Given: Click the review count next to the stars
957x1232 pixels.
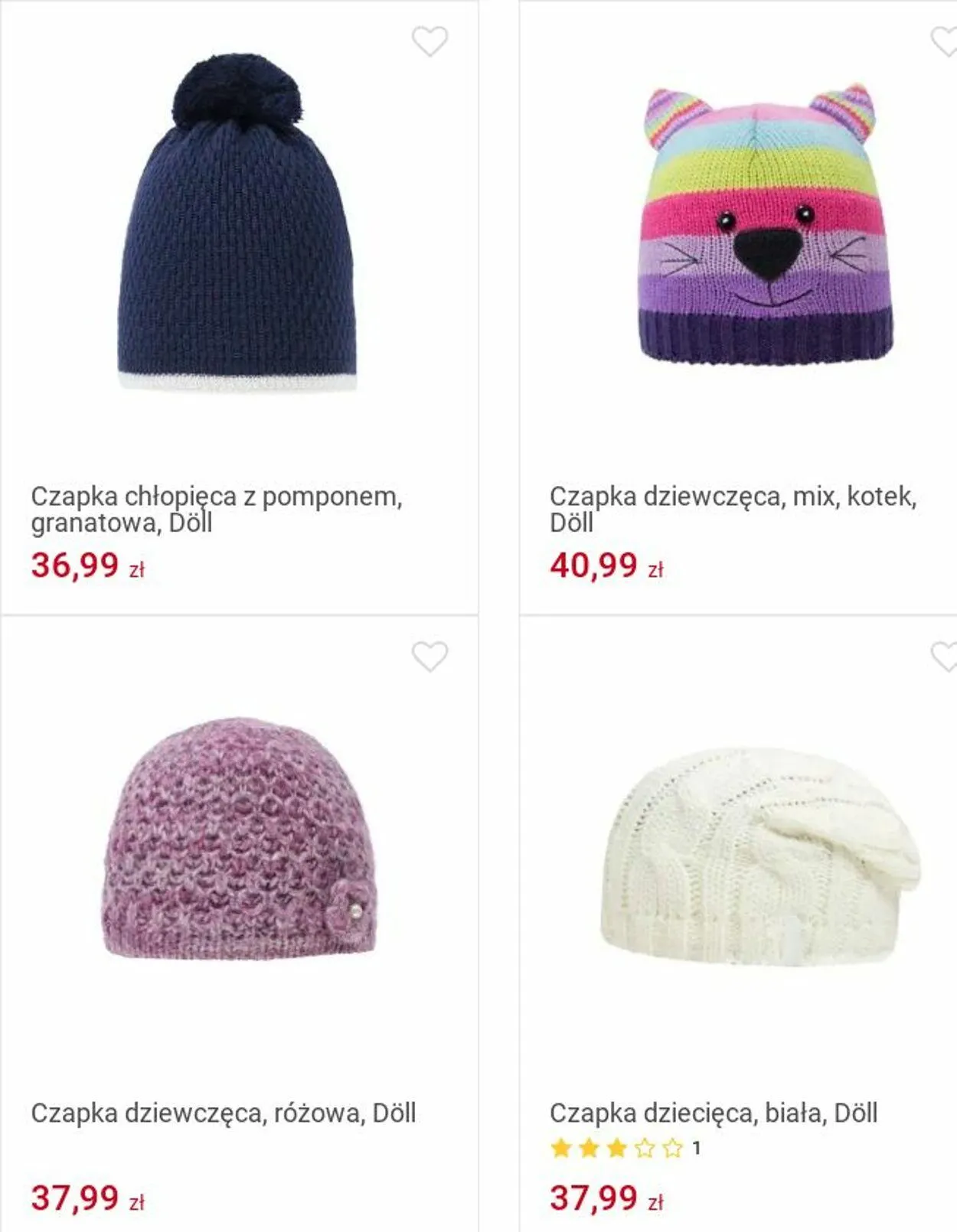Looking at the screenshot, I should (x=696, y=1148).
